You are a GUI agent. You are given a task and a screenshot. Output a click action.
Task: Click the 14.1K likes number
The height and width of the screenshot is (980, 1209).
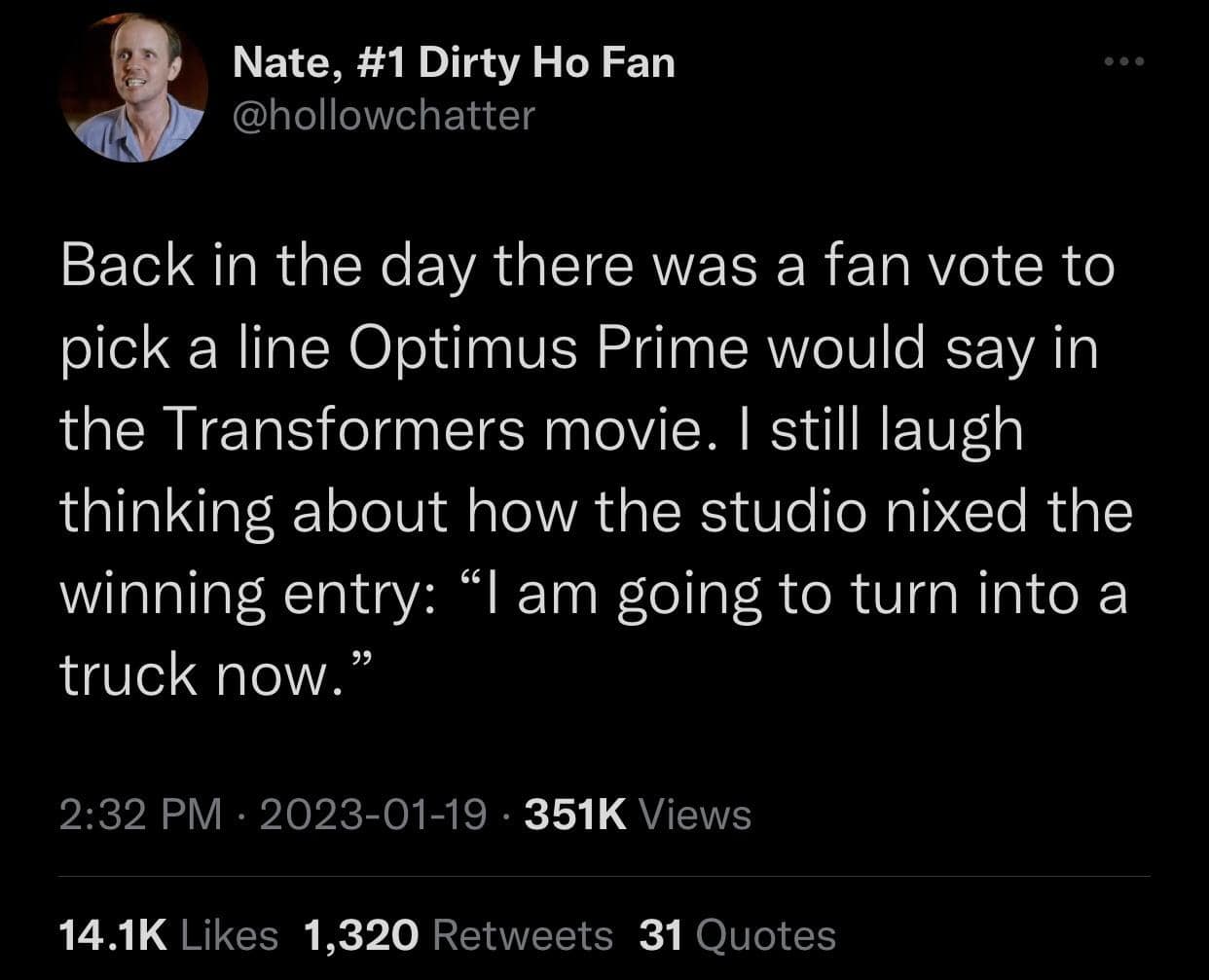114,935
